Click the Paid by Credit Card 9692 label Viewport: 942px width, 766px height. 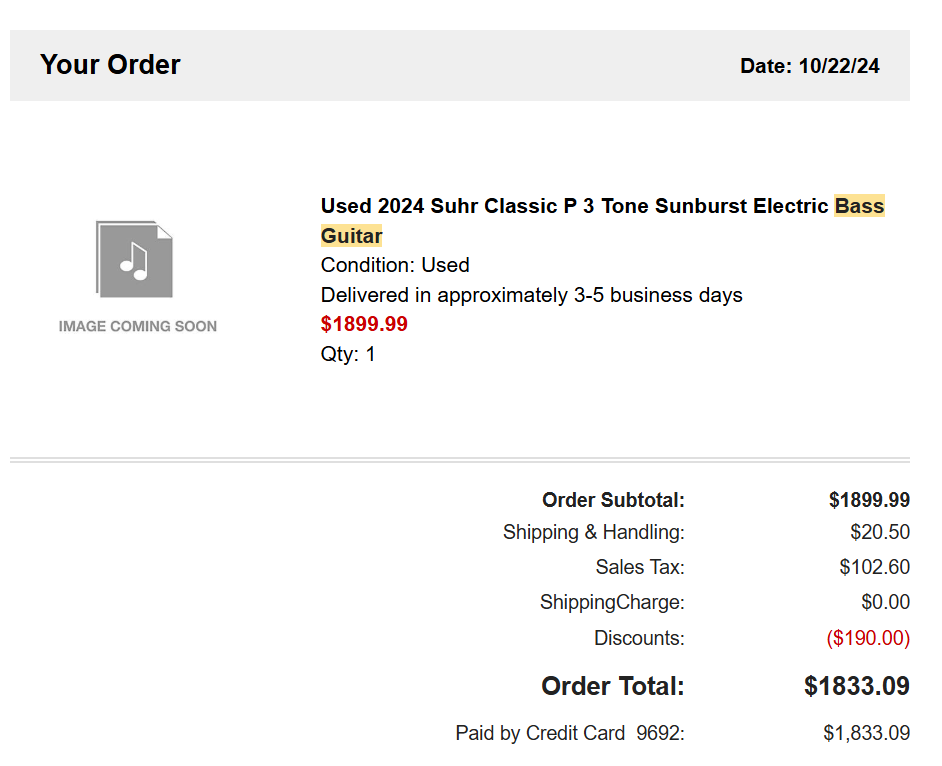[570, 733]
